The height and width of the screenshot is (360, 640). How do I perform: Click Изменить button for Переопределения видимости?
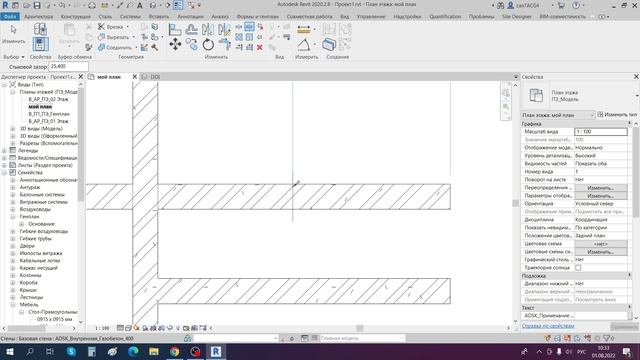coord(600,188)
